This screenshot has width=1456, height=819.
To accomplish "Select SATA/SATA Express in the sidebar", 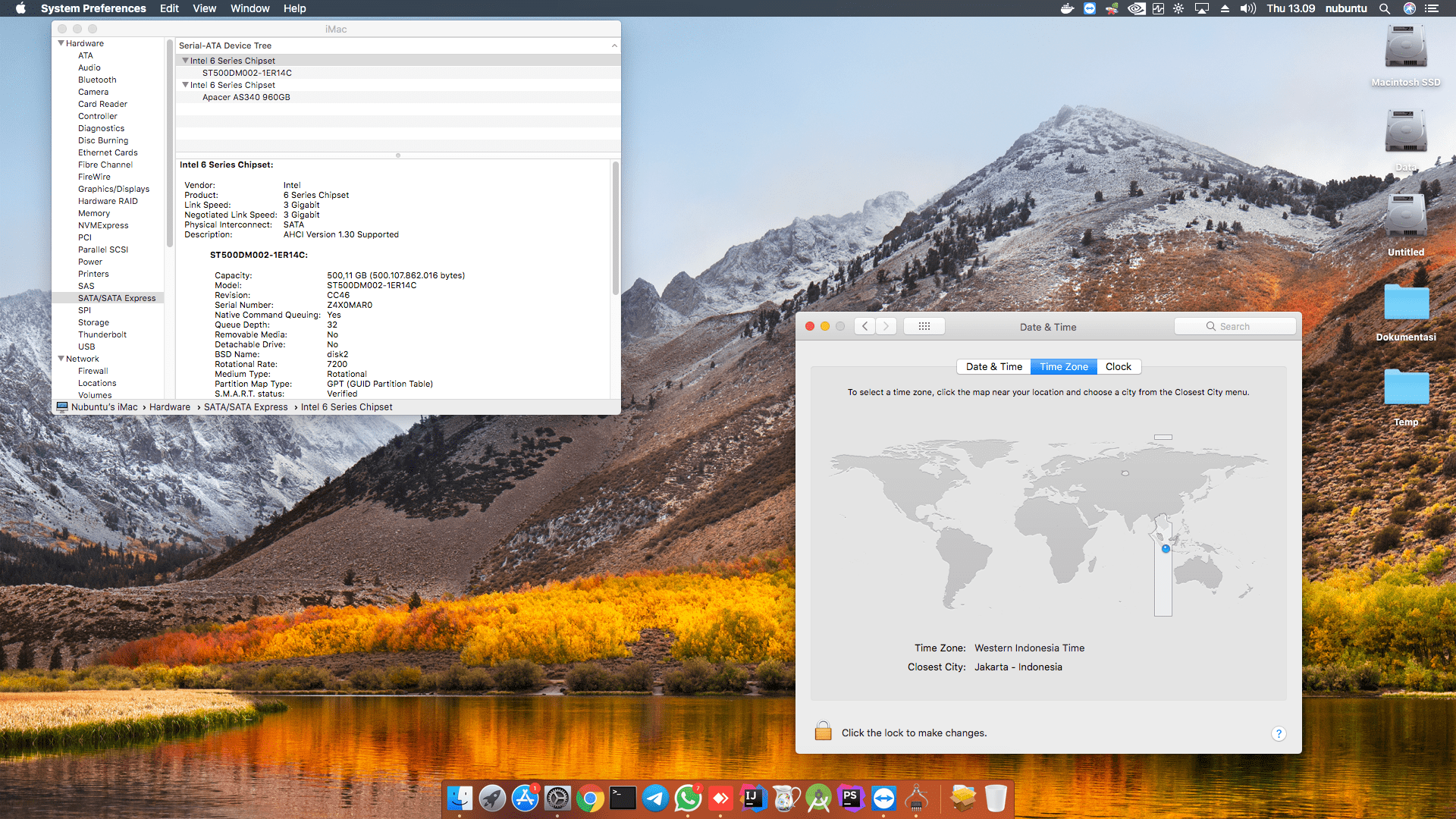I will point(117,297).
